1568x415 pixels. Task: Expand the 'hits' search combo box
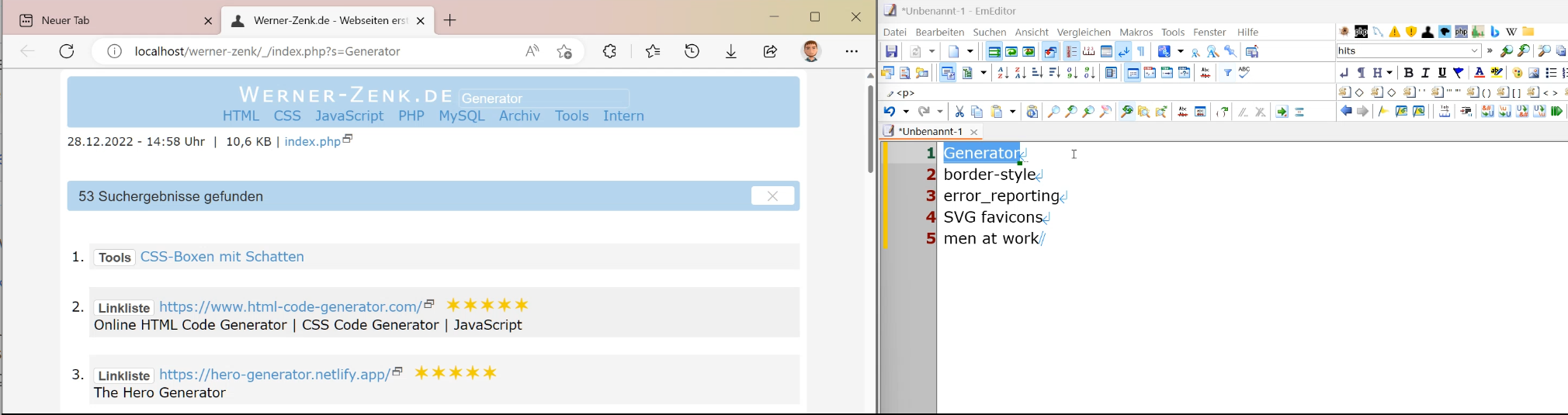point(1475,51)
